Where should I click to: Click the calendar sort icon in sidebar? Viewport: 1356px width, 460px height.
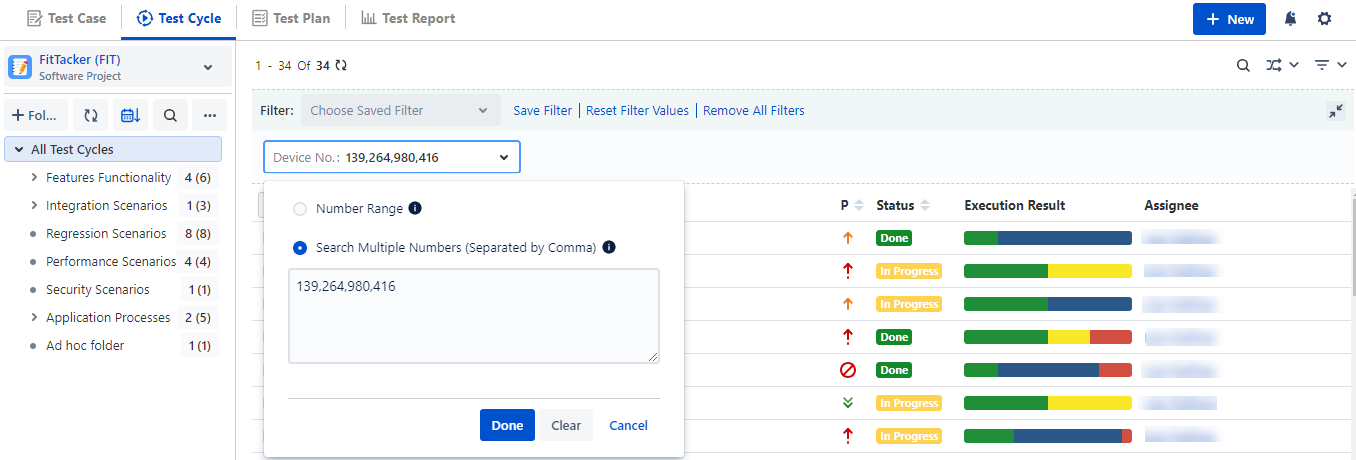tap(130, 115)
